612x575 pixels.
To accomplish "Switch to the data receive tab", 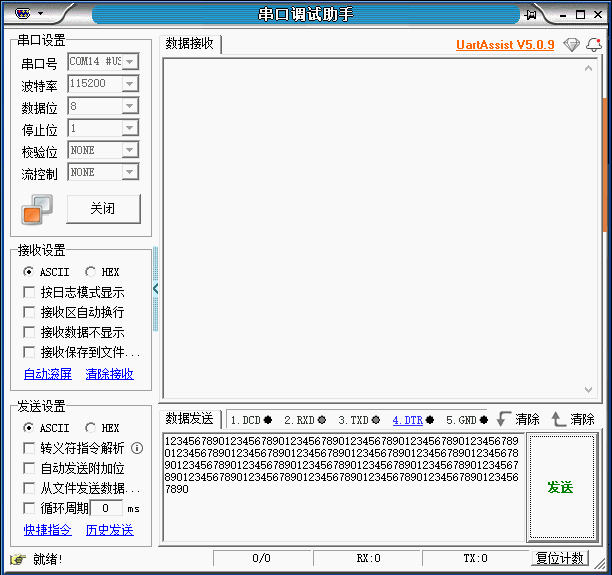I will coord(190,44).
